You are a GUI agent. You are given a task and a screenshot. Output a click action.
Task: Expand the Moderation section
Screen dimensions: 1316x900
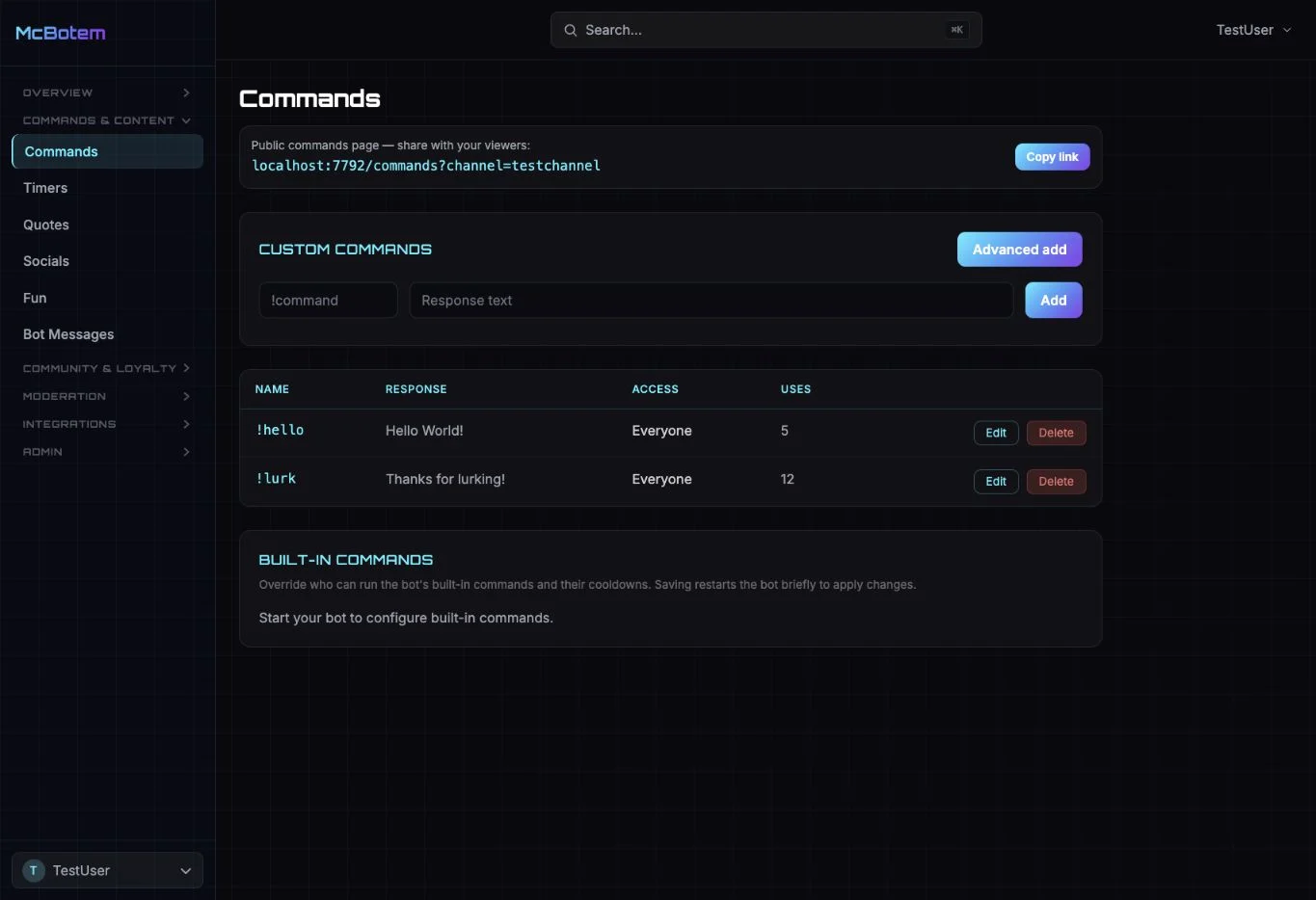pos(107,396)
